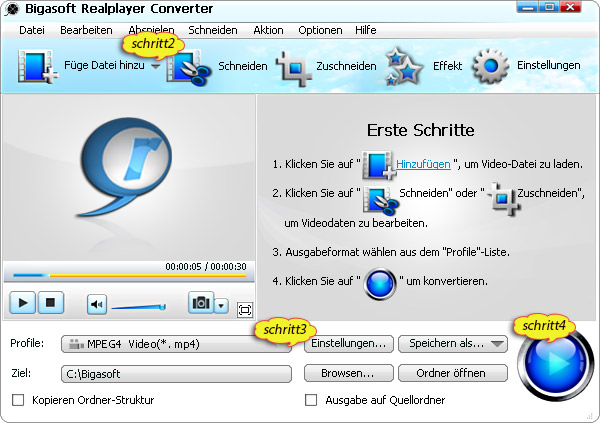Screen dimensions: 600x423
Task: Open the Schneiden menu
Action: coord(213,30)
